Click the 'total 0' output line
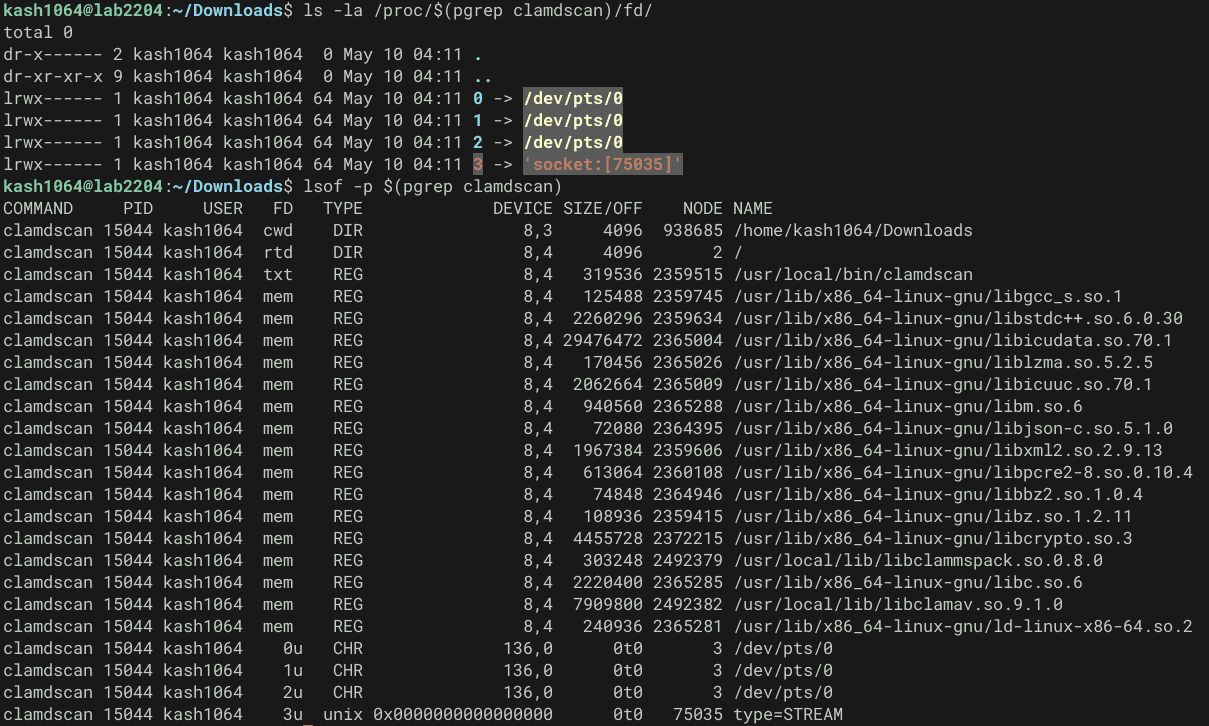Screen dimensions: 1209x726 coord(38,32)
